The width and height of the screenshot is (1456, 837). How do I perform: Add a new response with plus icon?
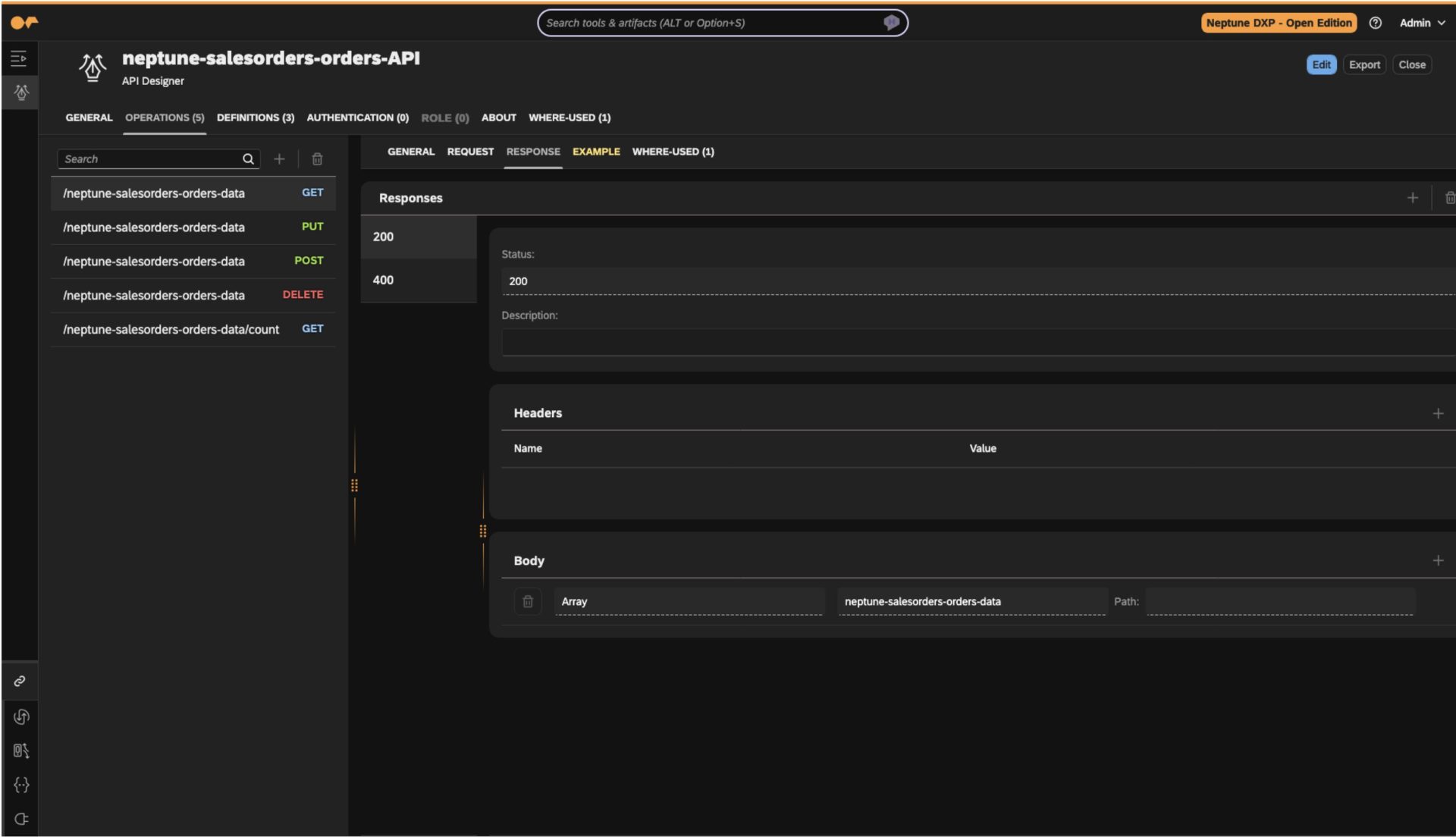tap(1412, 198)
